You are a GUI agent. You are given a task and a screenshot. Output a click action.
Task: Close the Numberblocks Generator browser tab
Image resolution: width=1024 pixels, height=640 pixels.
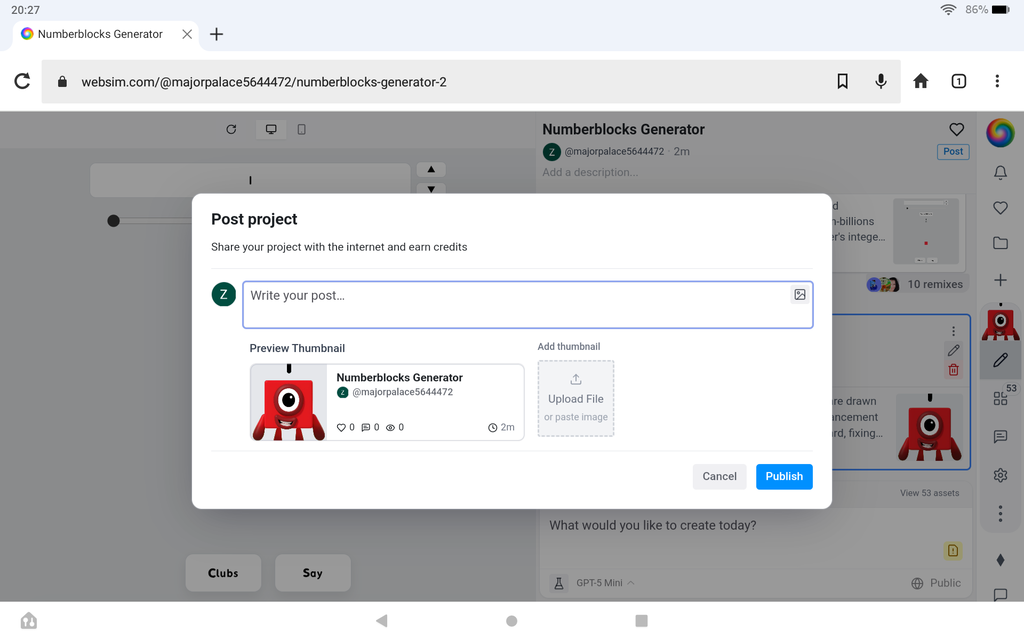[187, 34]
